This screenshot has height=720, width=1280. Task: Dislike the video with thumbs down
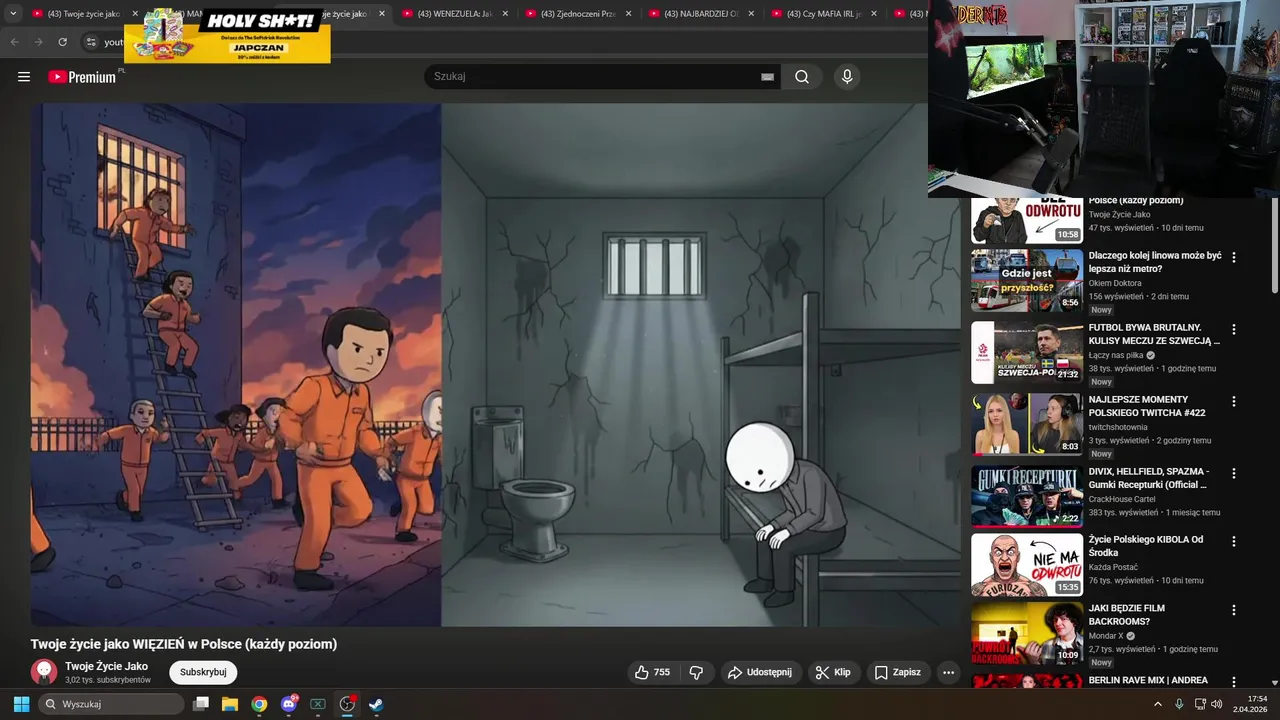tap(697, 673)
